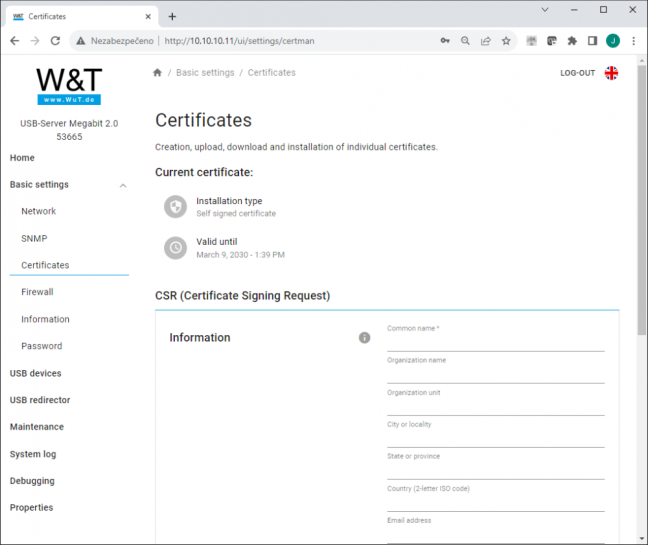Click the page vertical scrollbar thumb
The height and width of the screenshot is (545, 648).
tap(641, 199)
